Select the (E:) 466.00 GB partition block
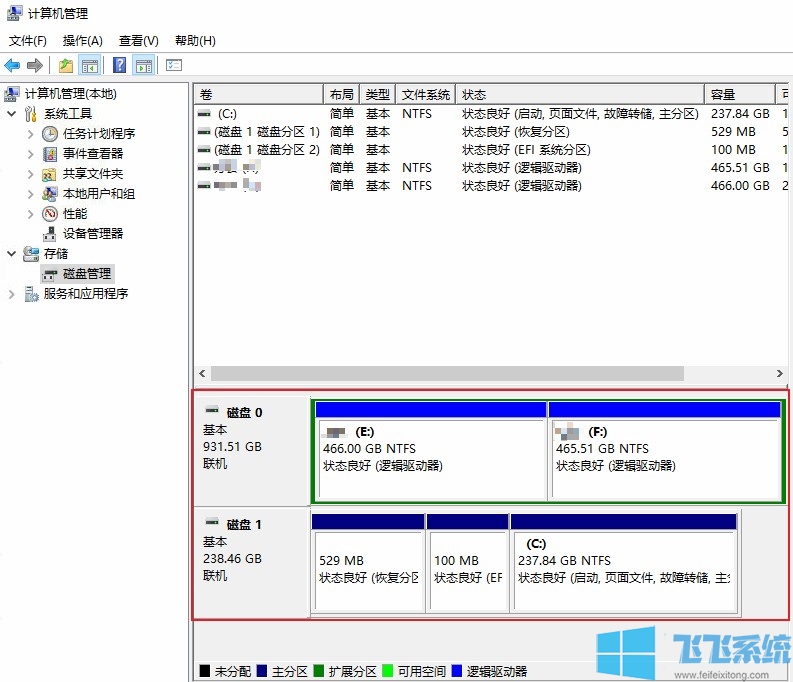This screenshot has height=682, width=793. [x=430, y=451]
